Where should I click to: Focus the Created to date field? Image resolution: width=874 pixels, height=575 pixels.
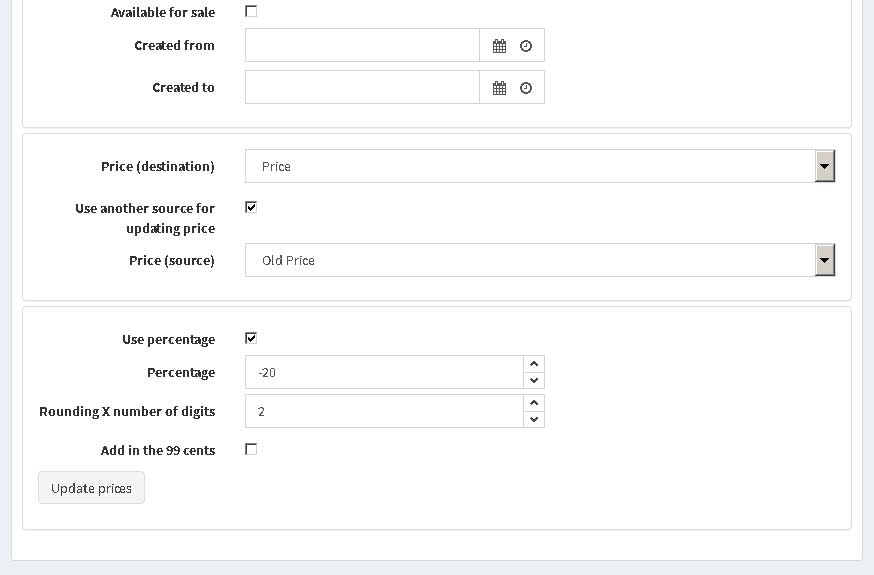coord(362,87)
